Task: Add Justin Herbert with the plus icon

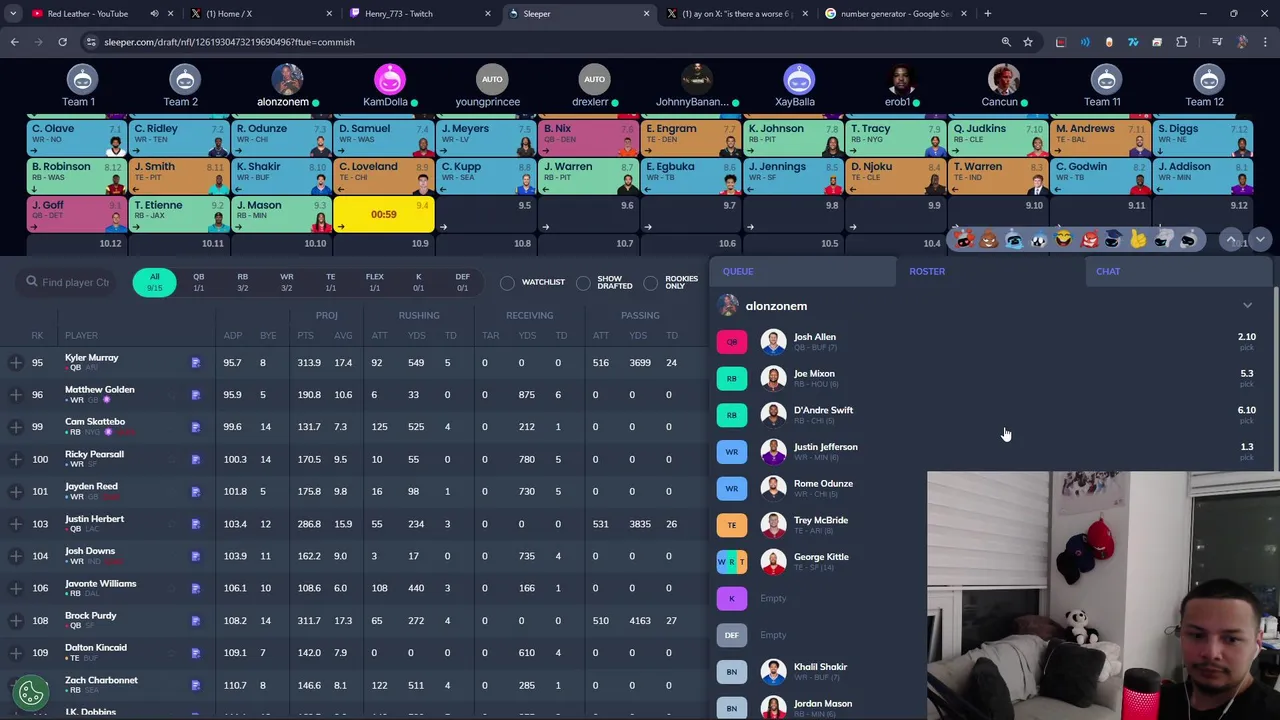Action: pos(16,524)
